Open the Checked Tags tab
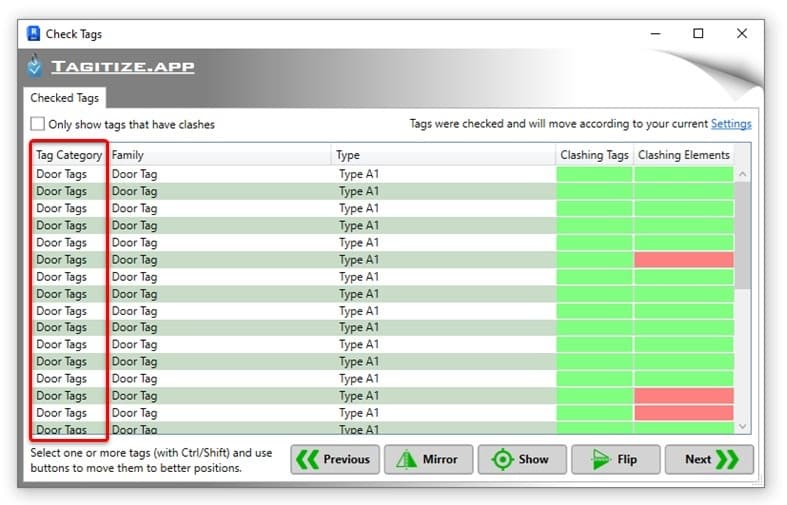The width and height of the screenshot is (787, 505). tap(64, 98)
